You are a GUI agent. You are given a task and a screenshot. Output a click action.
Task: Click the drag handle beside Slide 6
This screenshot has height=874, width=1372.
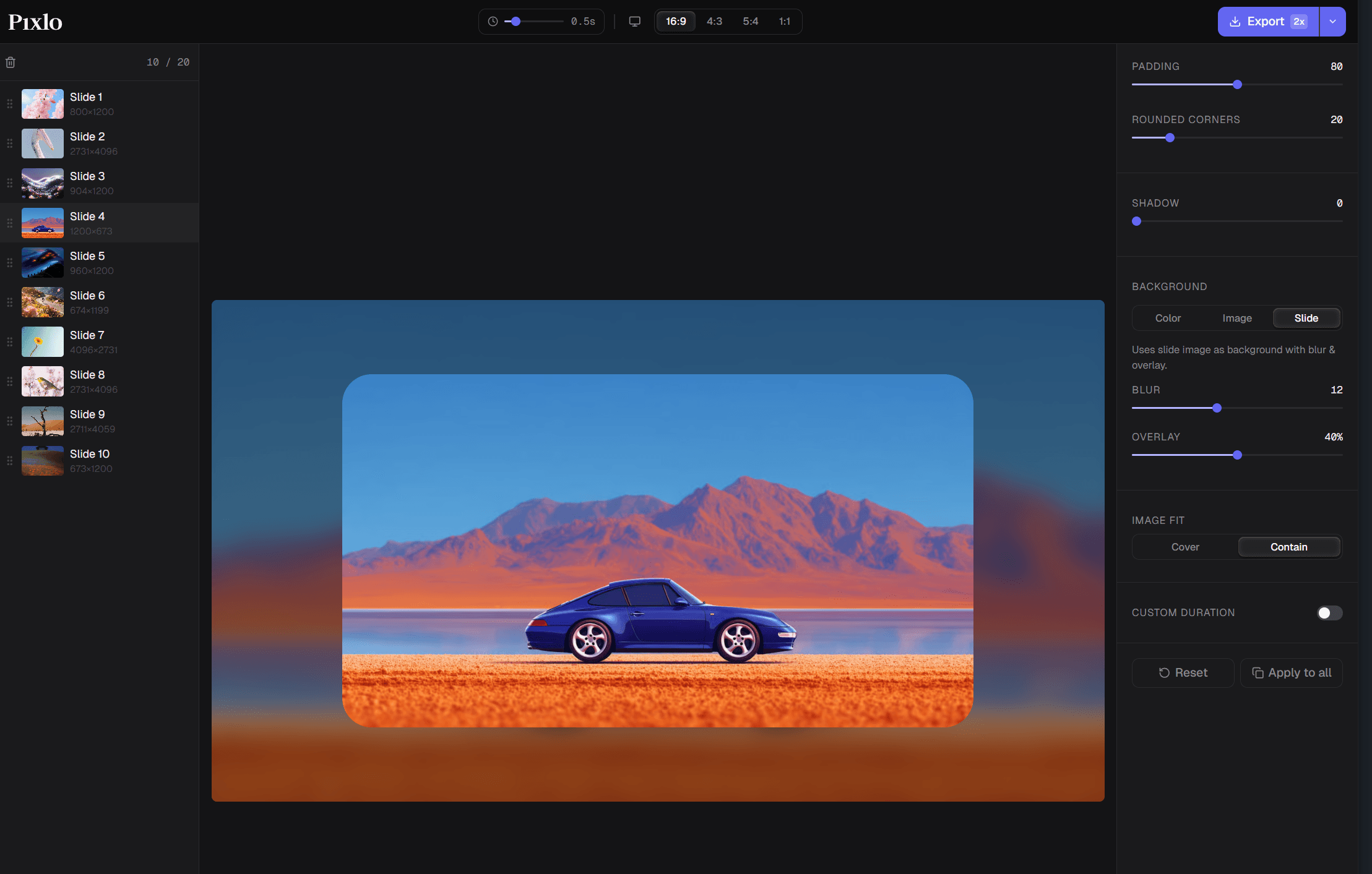[10, 302]
